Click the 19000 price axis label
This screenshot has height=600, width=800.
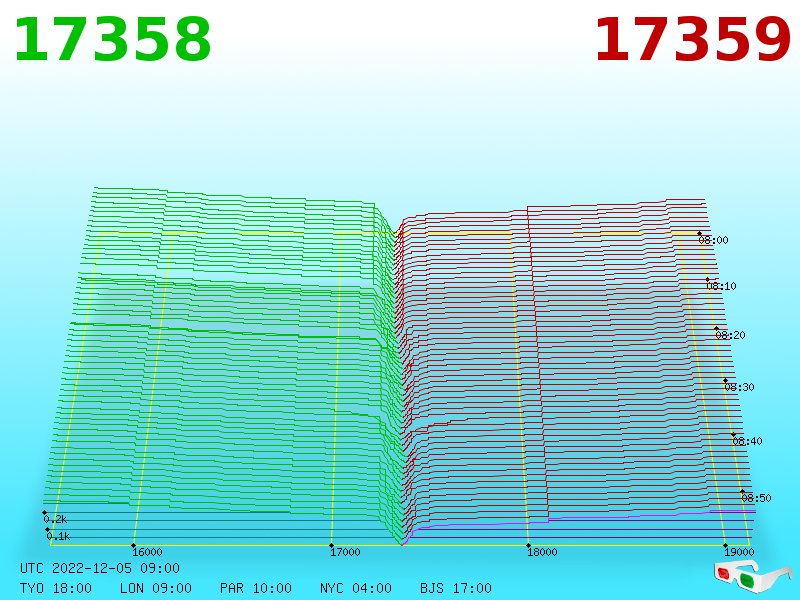[x=739, y=552]
